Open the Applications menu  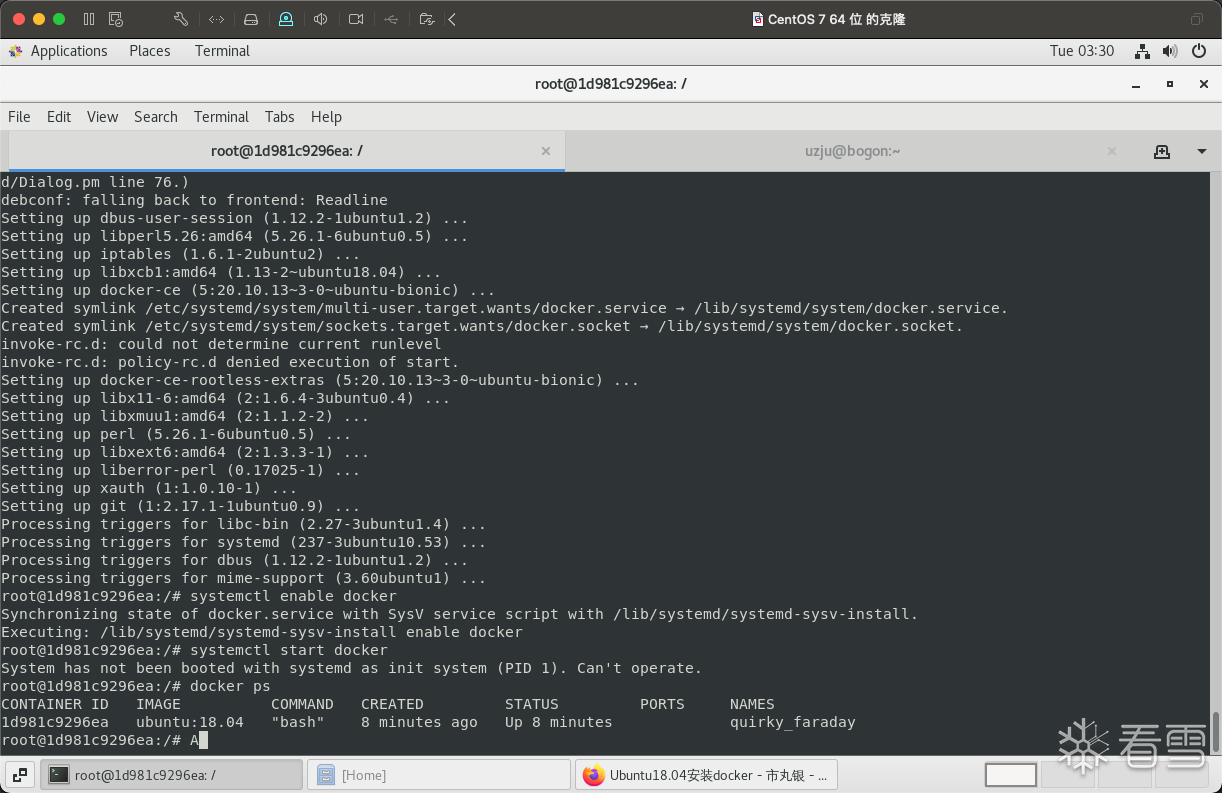(x=58, y=51)
